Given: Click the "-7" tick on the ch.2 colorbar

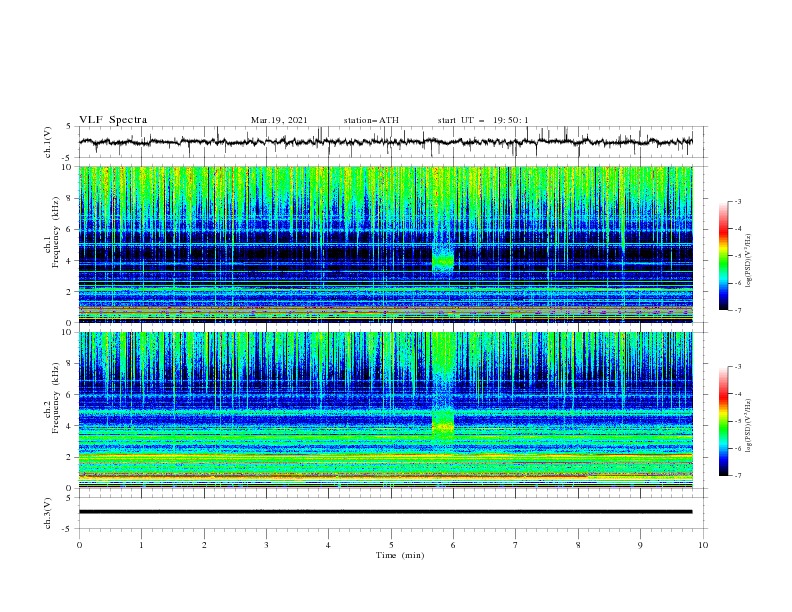Looking at the screenshot, I should [738, 476].
